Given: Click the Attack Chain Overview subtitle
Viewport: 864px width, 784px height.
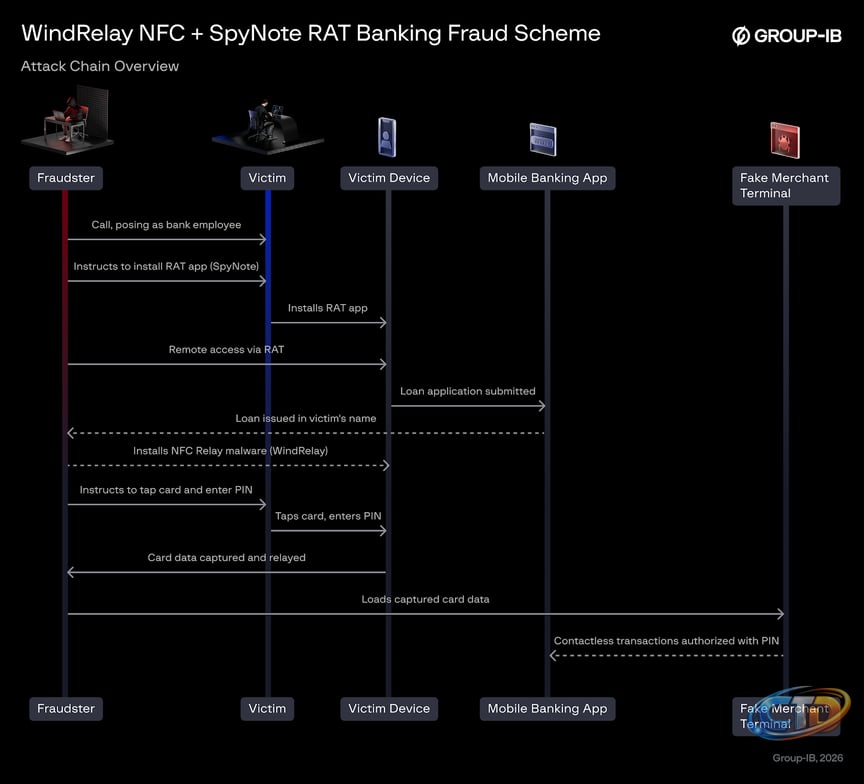Looking at the screenshot, I should (x=100, y=66).
